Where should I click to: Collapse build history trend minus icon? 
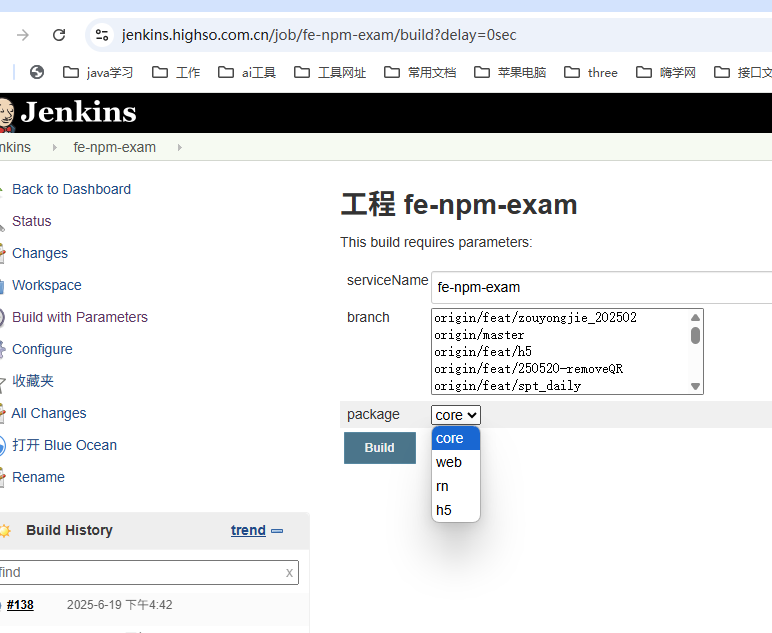(277, 531)
